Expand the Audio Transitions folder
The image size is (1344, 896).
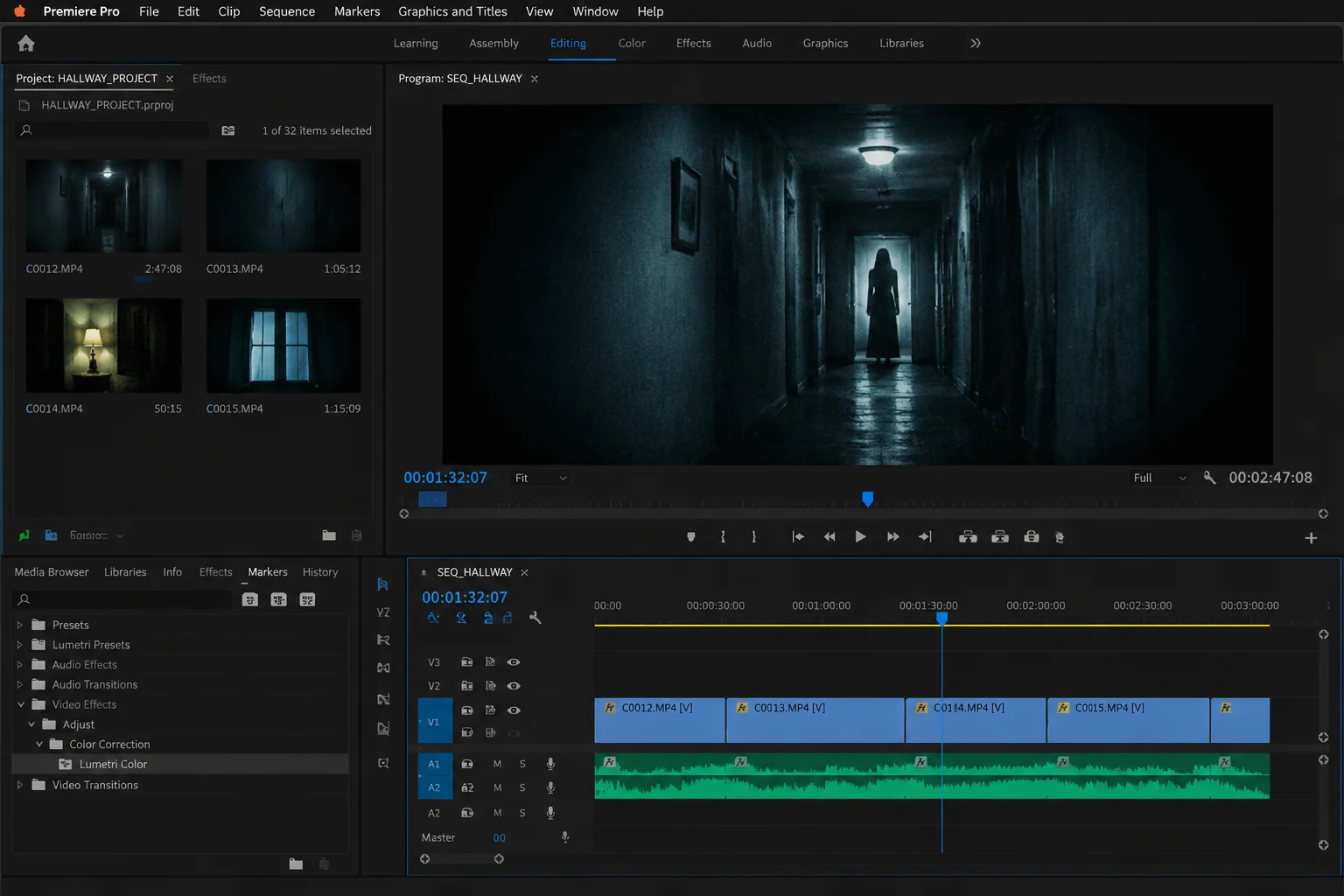coord(19,684)
